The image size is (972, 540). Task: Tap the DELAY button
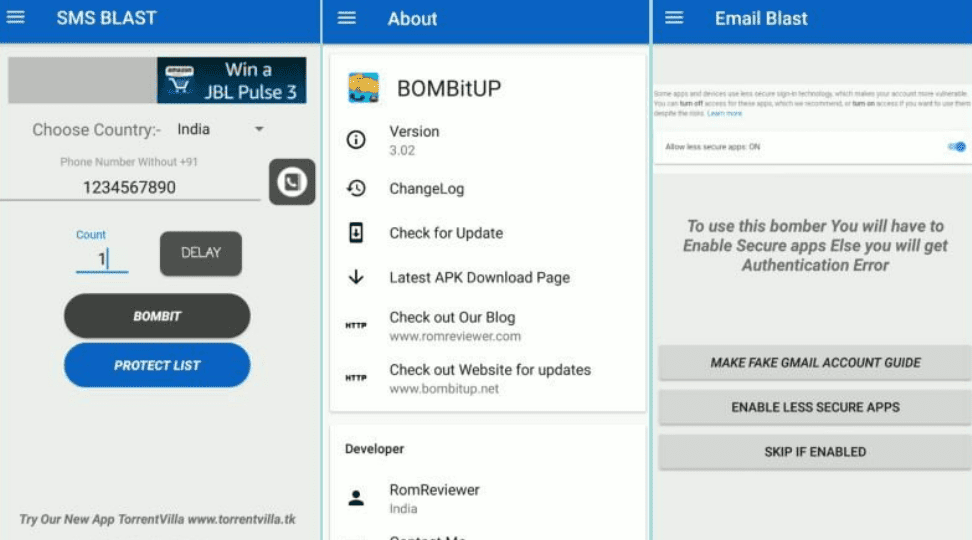point(201,253)
